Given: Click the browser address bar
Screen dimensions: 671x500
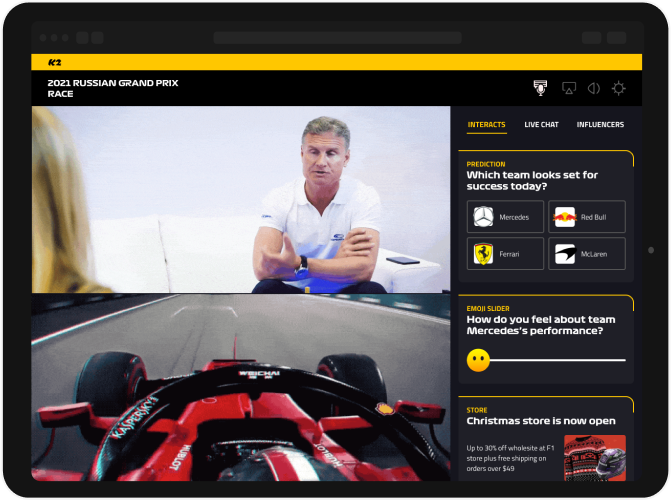Looking at the screenshot, I should [337, 38].
